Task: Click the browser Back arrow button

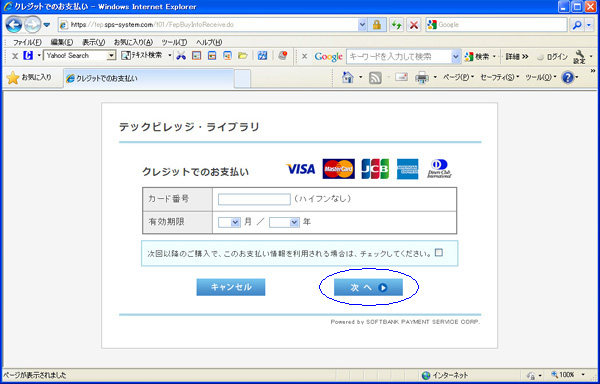Action: click(14, 25)
